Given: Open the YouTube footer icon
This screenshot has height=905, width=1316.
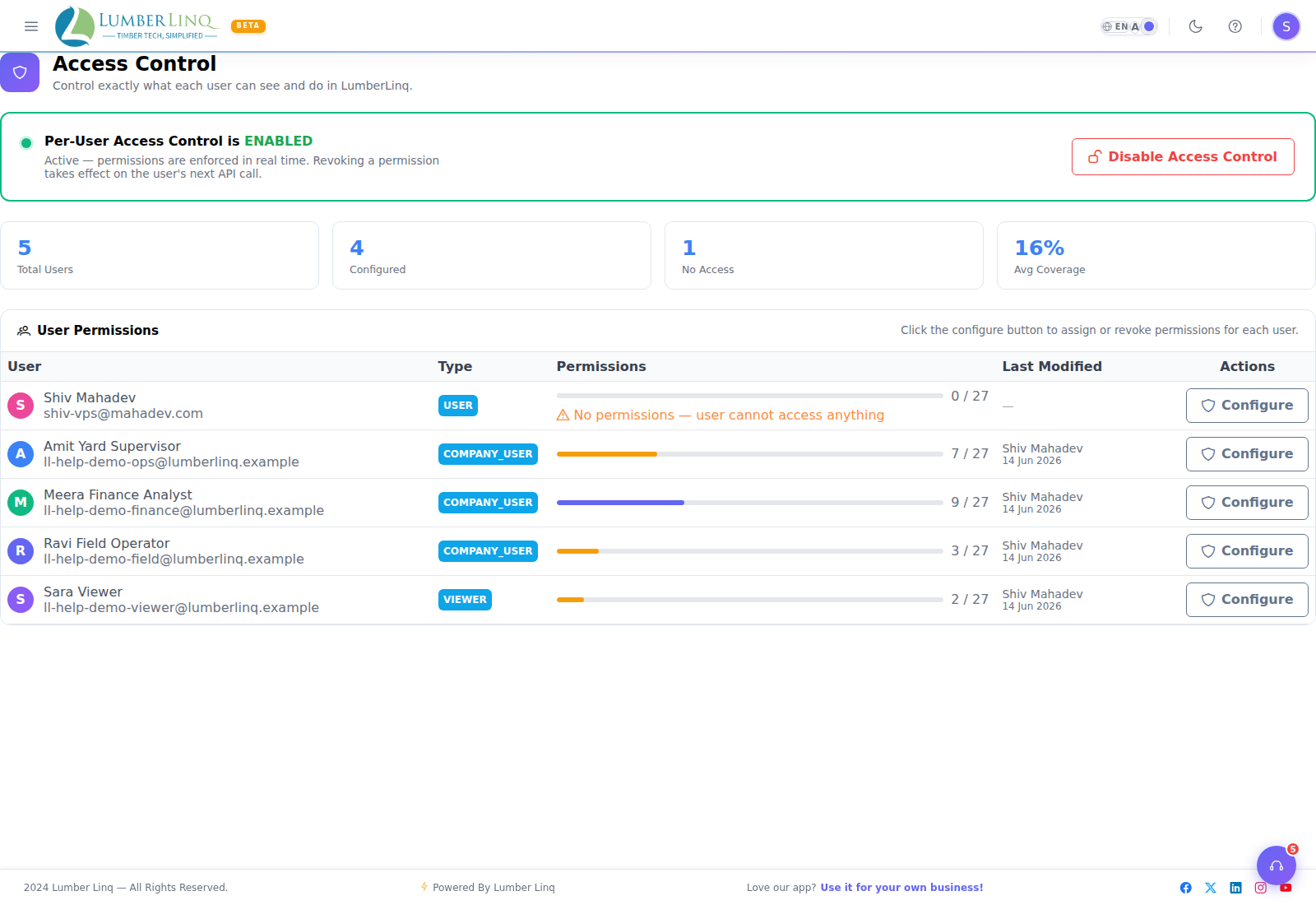Looking at the screenshot, I should [1286, 888].
